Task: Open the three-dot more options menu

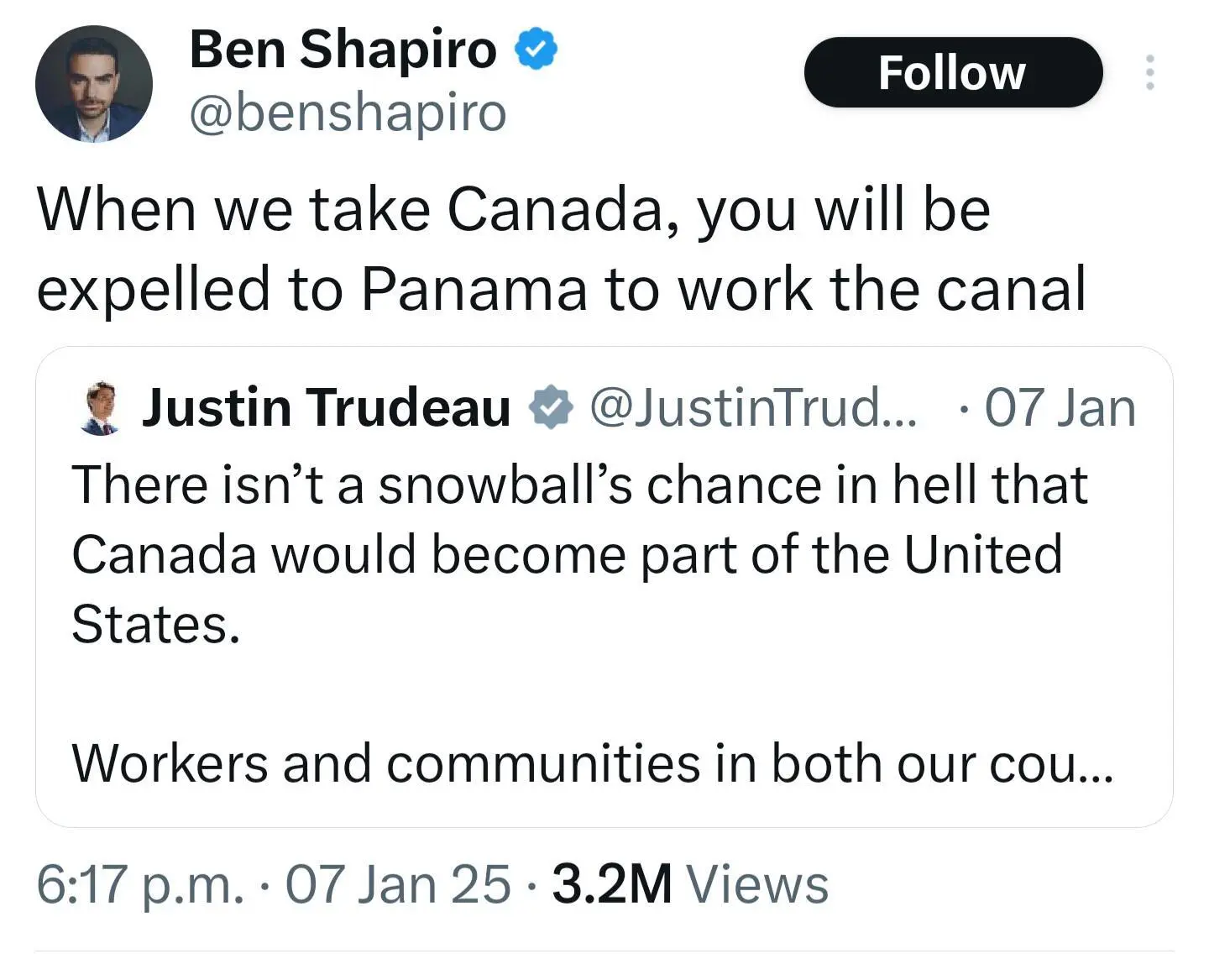Action: pyautogui.click(x=1149, y=72)
